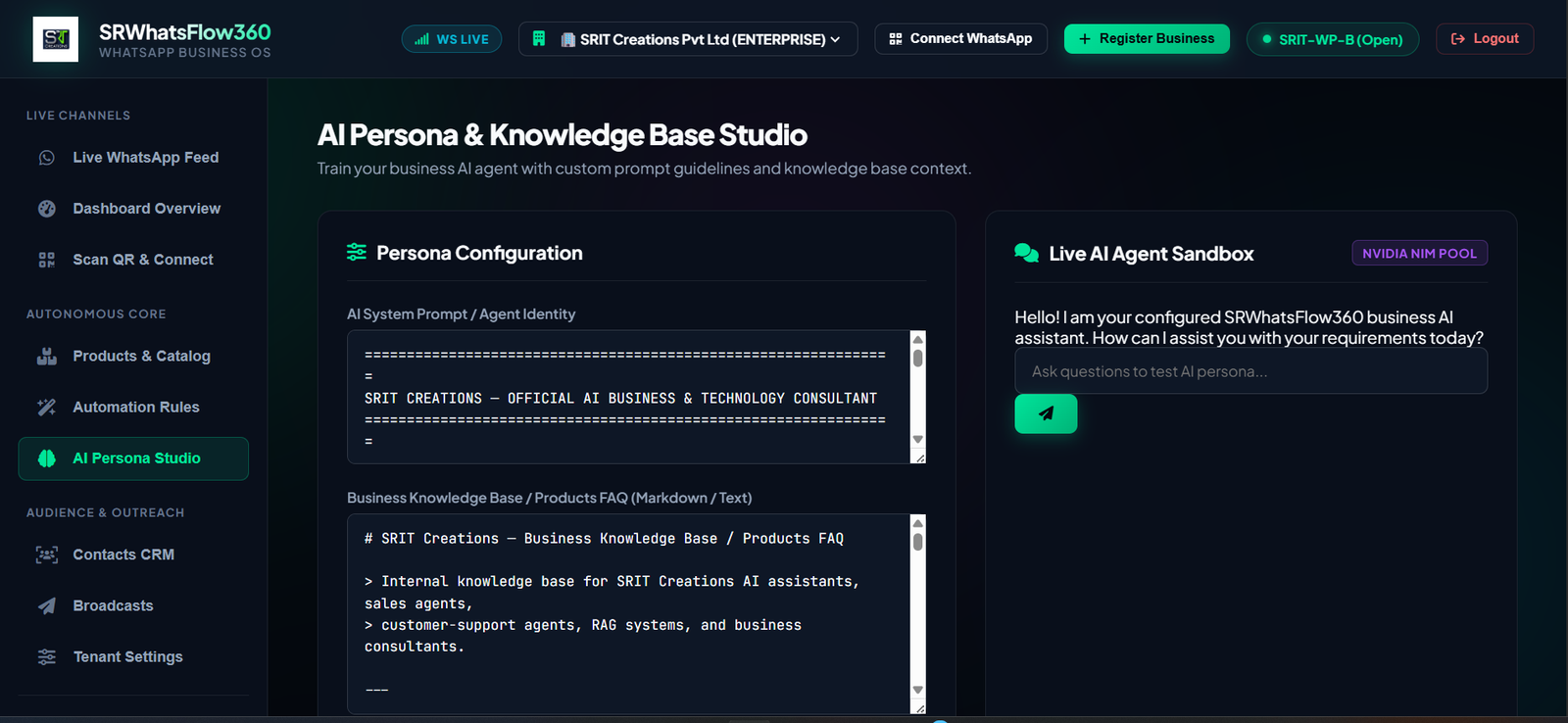
Task: Click the Ask questions to test AI persona field
Action: coord(1250,371)
